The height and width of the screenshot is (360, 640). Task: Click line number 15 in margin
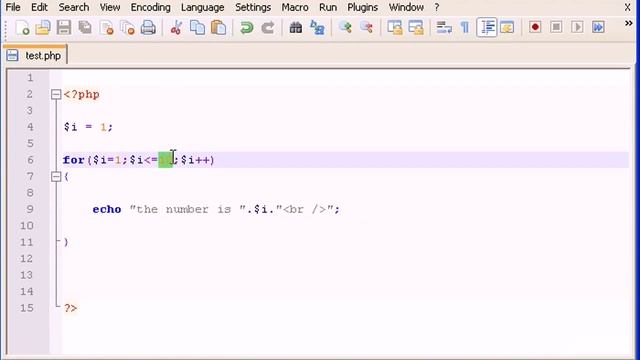click(x=27, y=308)
